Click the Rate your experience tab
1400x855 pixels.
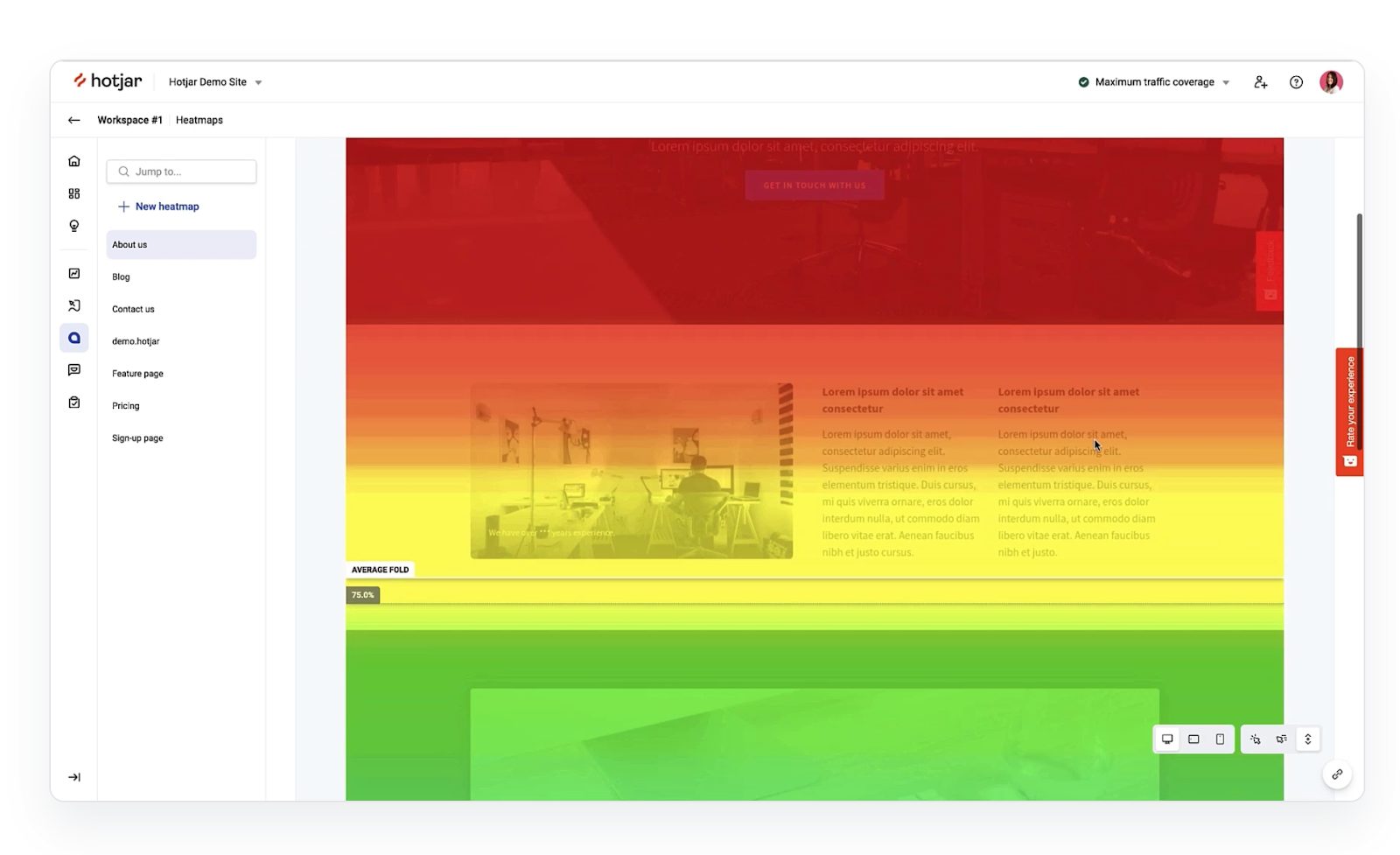pyautogui.click(x=1349, y=412)
